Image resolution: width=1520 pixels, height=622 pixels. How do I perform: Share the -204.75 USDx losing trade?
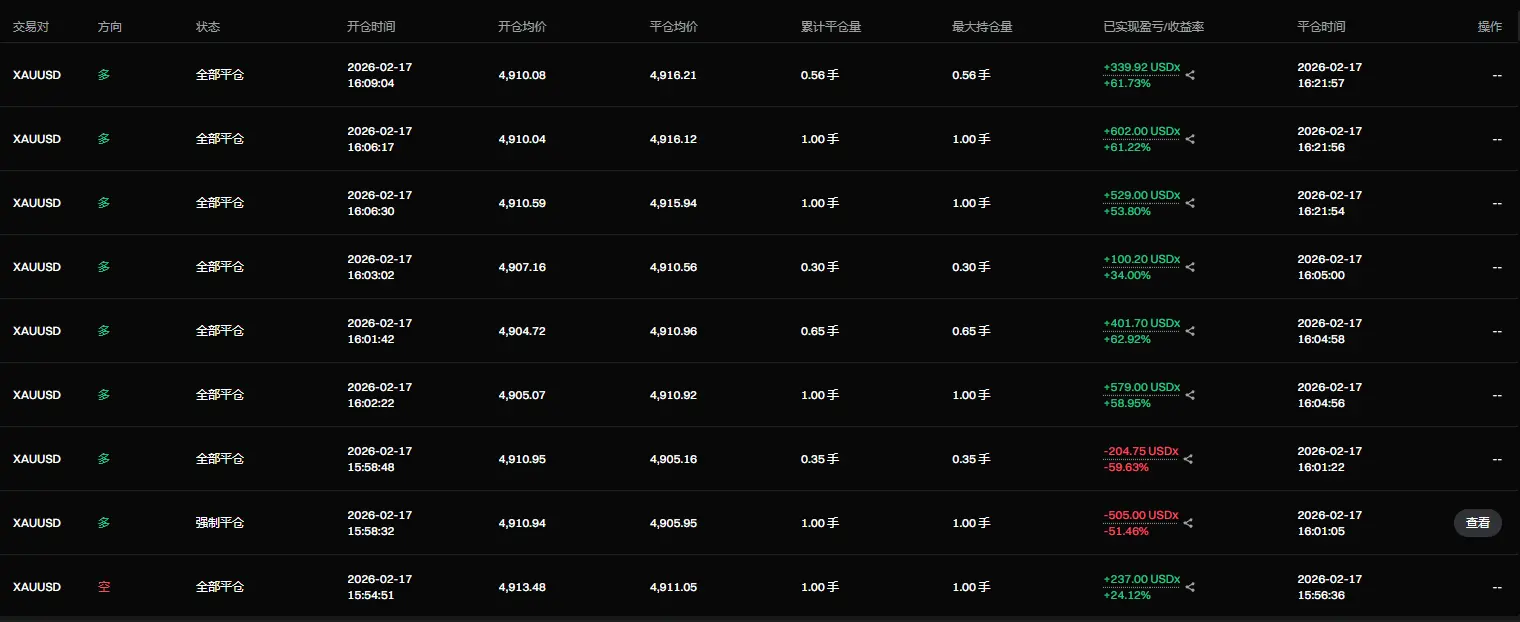click(x=1188, y=459)
